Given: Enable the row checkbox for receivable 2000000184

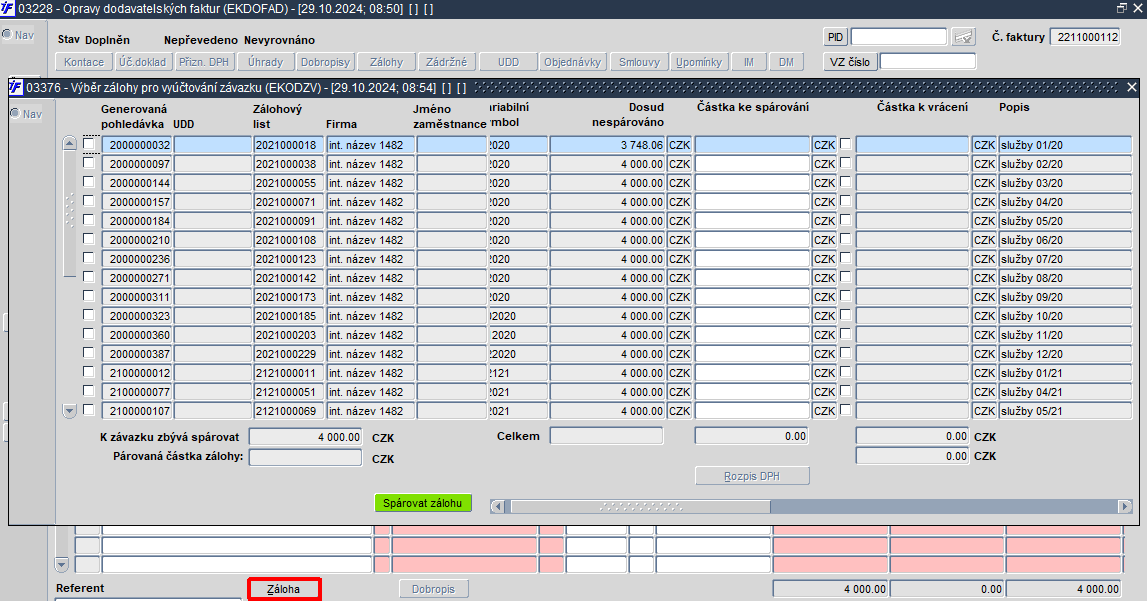Looking at the screenshot, I should [89, 220].
